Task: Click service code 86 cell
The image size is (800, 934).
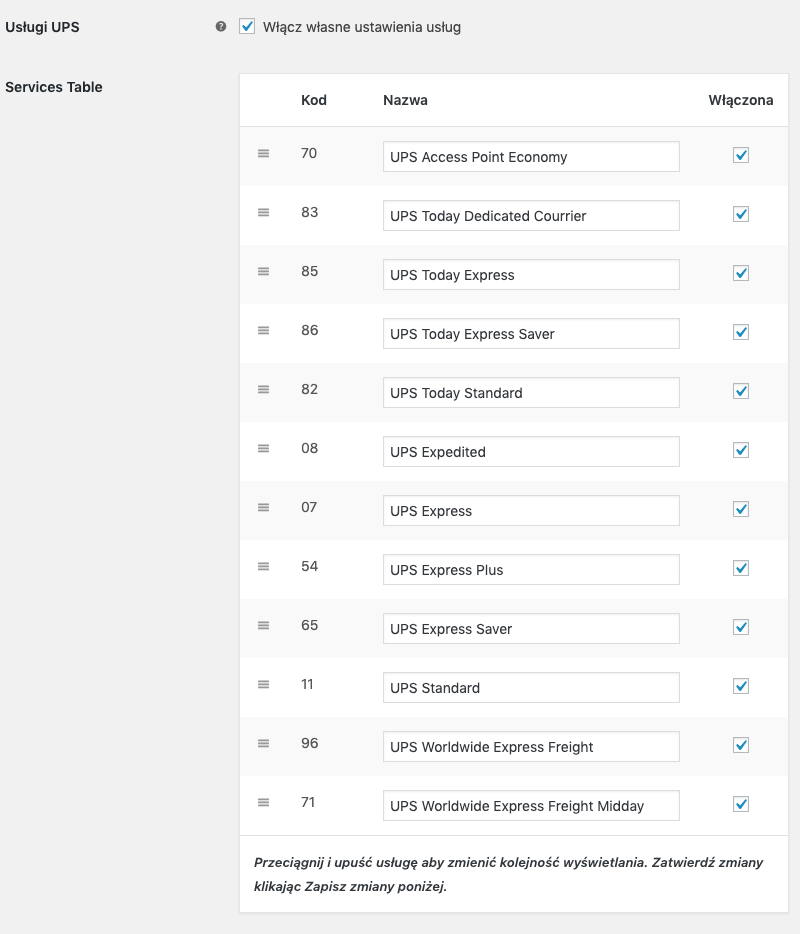Action: pyautogui.click(x=309, y=330)
